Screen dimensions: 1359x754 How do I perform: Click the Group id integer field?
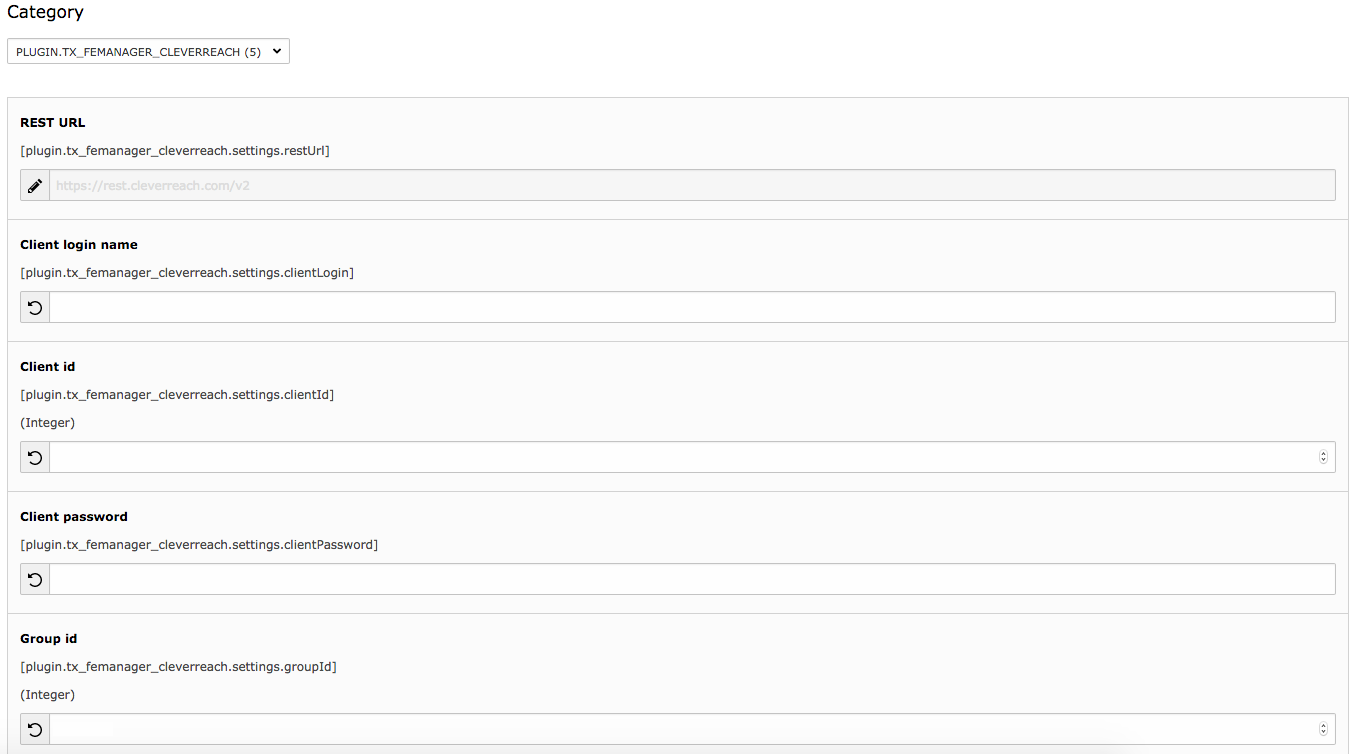(692, 729)
